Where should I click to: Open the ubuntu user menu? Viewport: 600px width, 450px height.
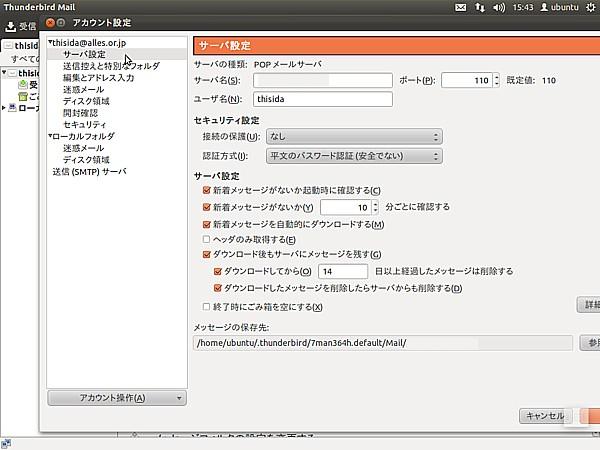(559, 7)
